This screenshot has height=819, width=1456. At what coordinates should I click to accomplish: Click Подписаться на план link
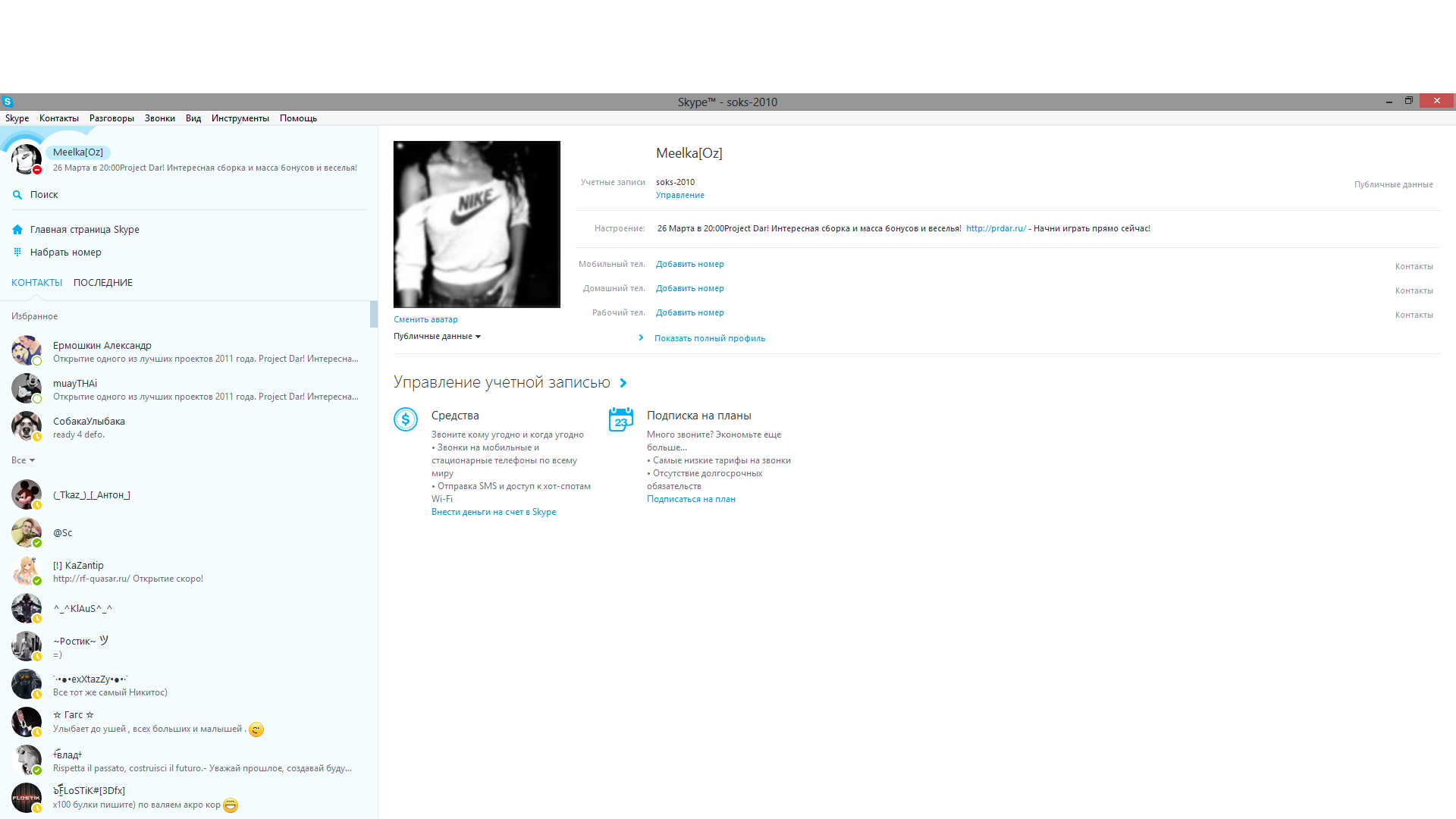click(691, 500)
